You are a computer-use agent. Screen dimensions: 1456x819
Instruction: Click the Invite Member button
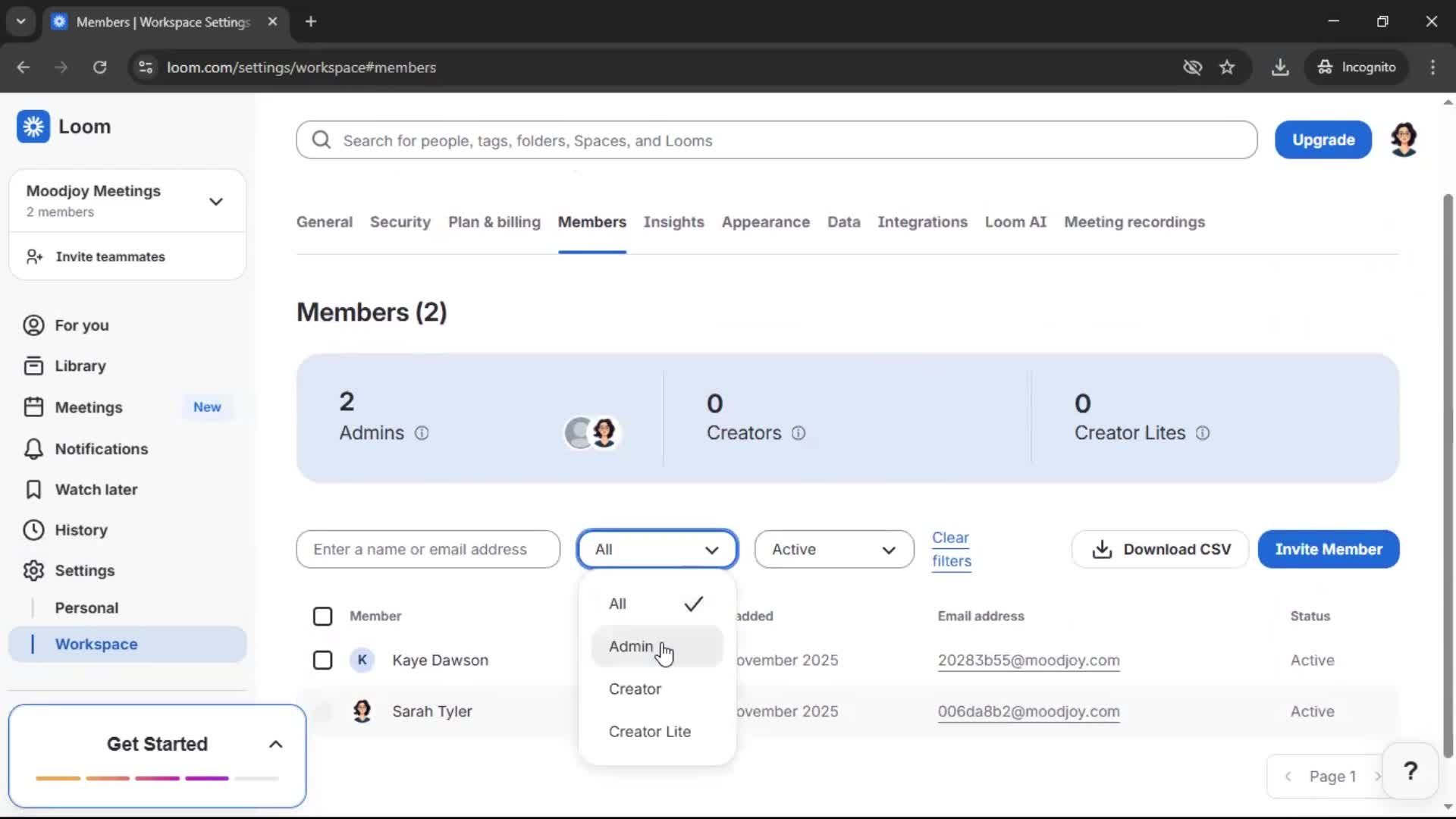[1328, 549]
